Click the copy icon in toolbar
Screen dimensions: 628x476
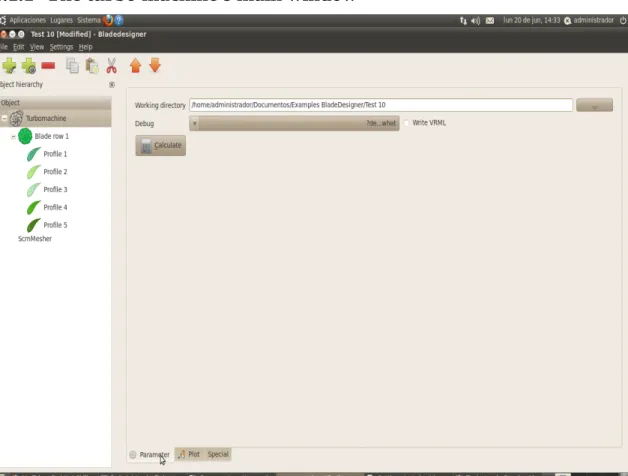(x=72, y=66)
